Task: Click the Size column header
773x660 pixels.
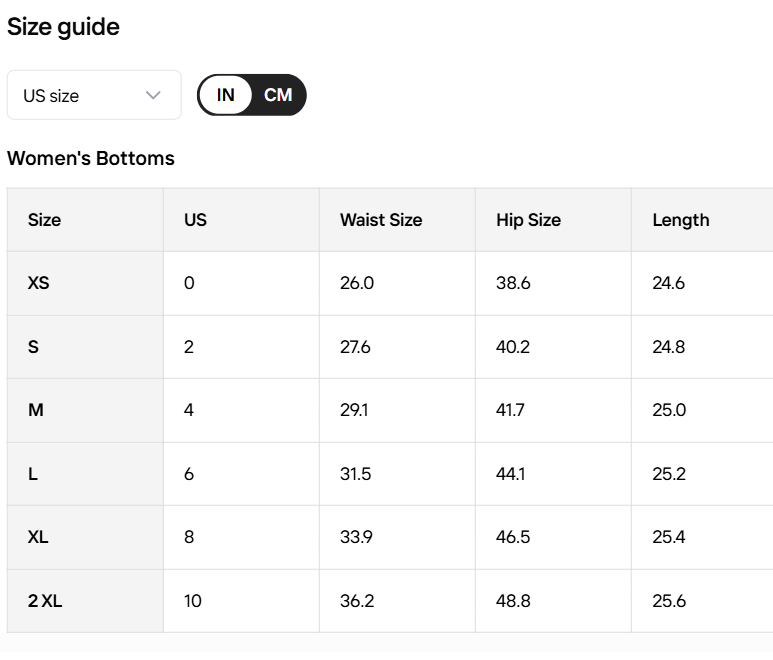Action: click(x=44, y=220)
